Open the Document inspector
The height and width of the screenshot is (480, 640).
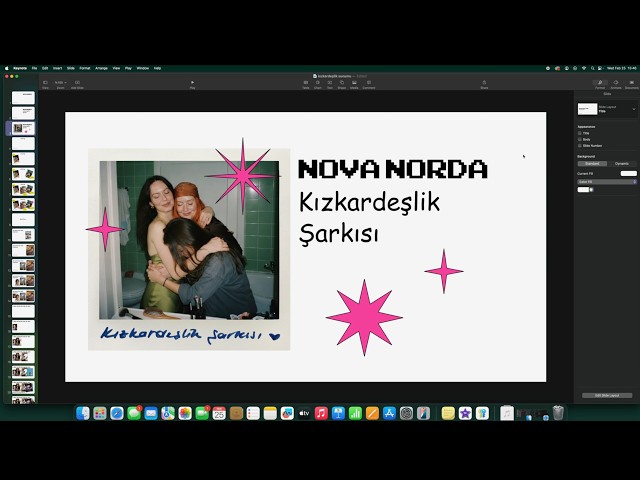click(x=631, y=84)
